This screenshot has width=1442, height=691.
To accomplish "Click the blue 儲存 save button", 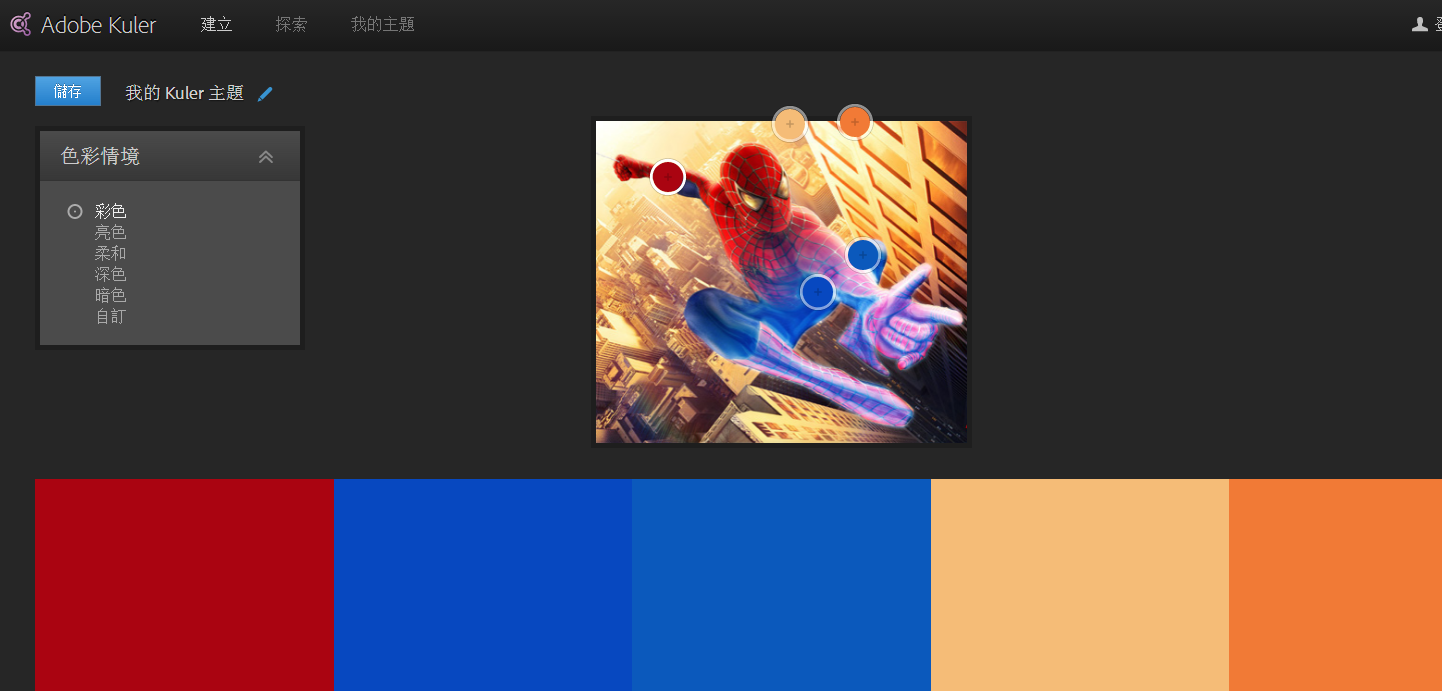I will 68,91.
